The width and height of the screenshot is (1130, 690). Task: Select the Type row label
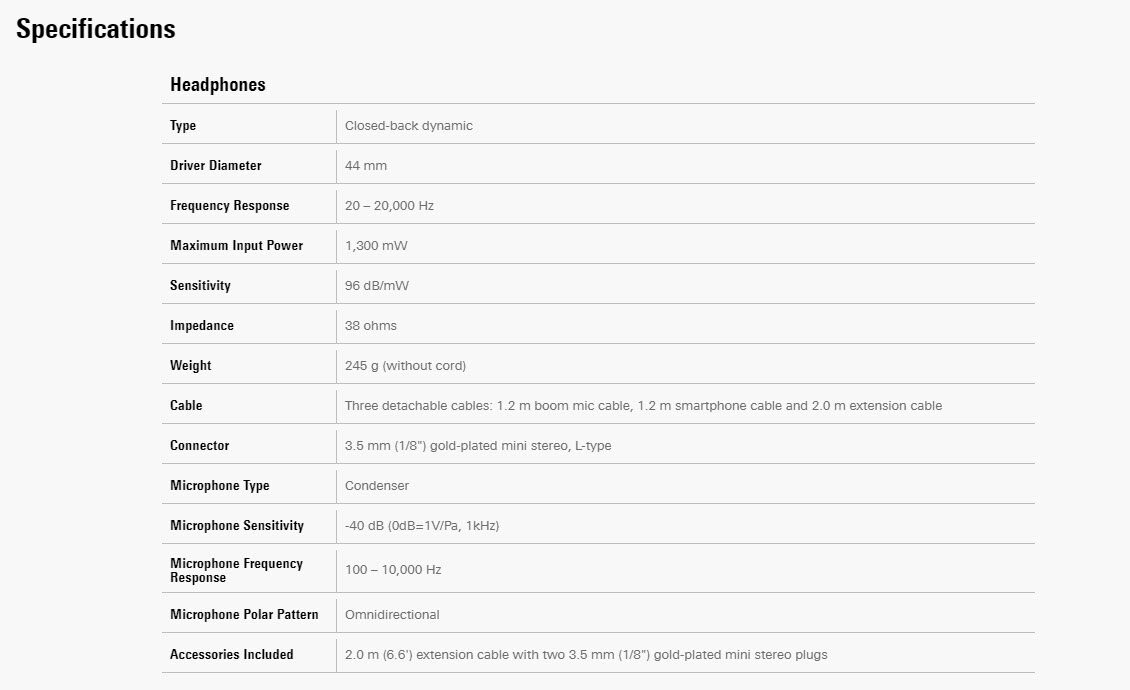click(183, 126)
